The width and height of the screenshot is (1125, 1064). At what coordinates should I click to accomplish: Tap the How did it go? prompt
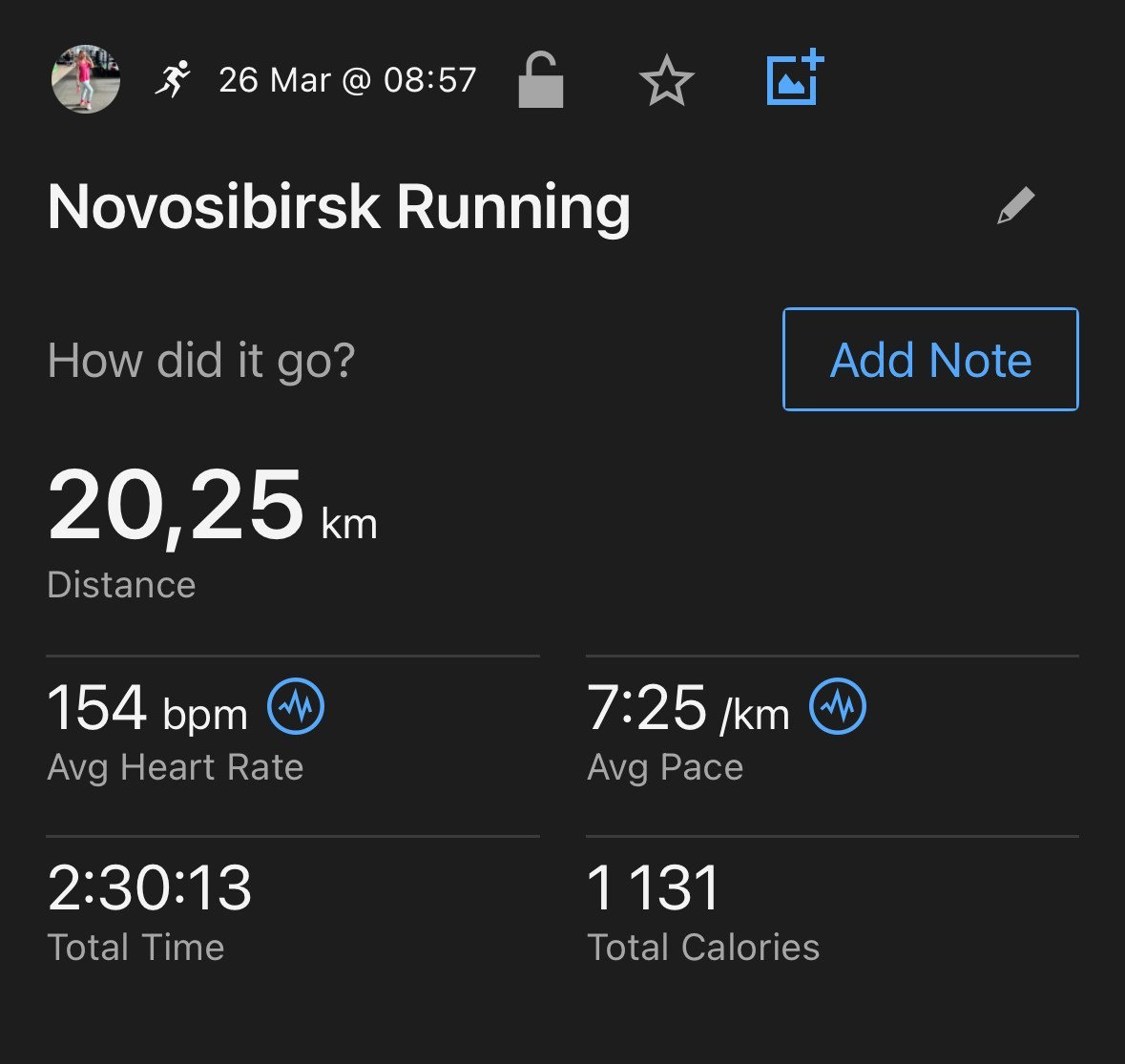pyautogui.click(x=201, y=360)
